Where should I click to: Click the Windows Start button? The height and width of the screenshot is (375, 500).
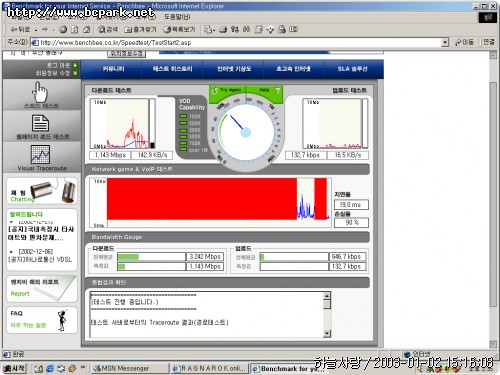point(14,368)
